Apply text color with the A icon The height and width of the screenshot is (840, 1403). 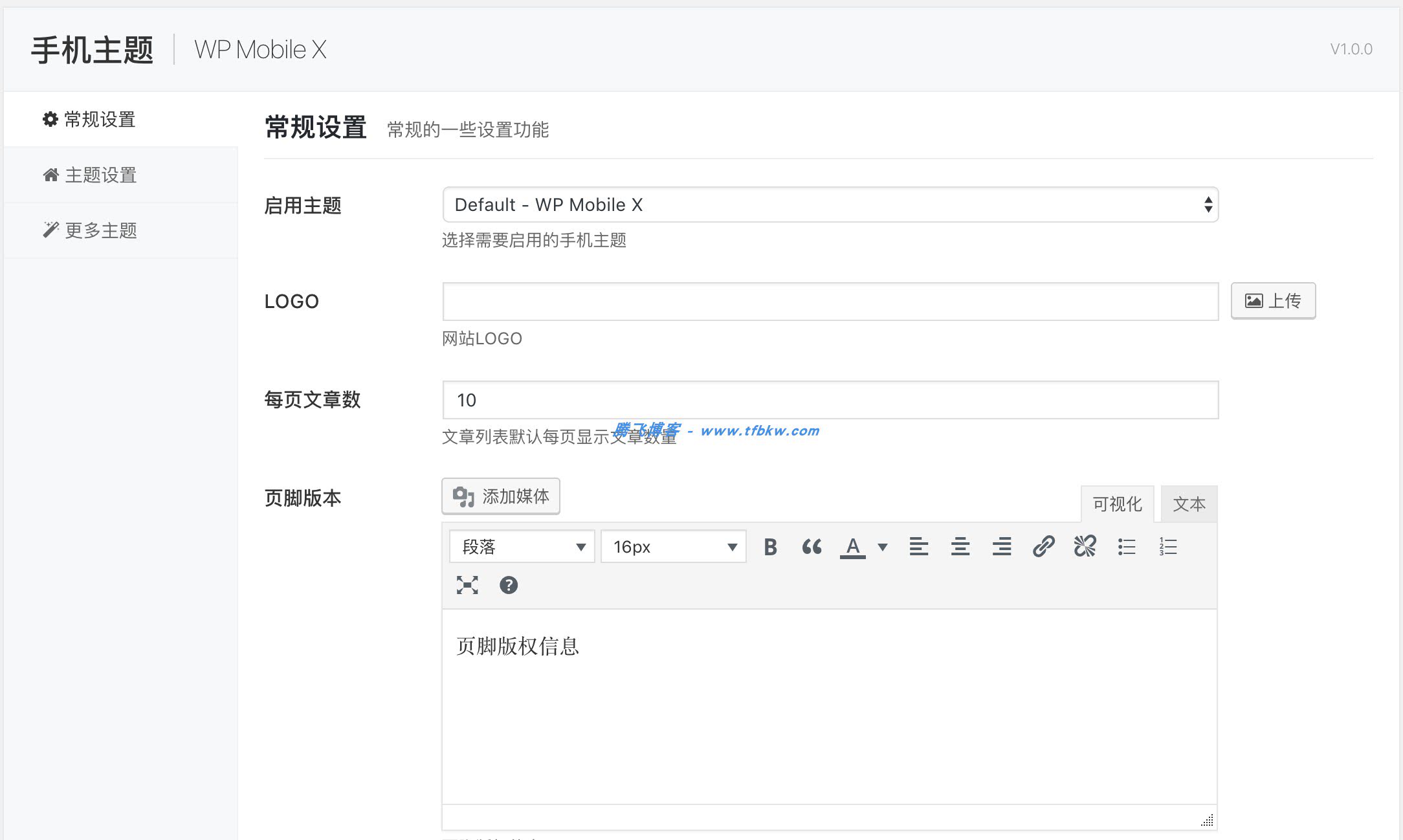click(x=853, y=547)
